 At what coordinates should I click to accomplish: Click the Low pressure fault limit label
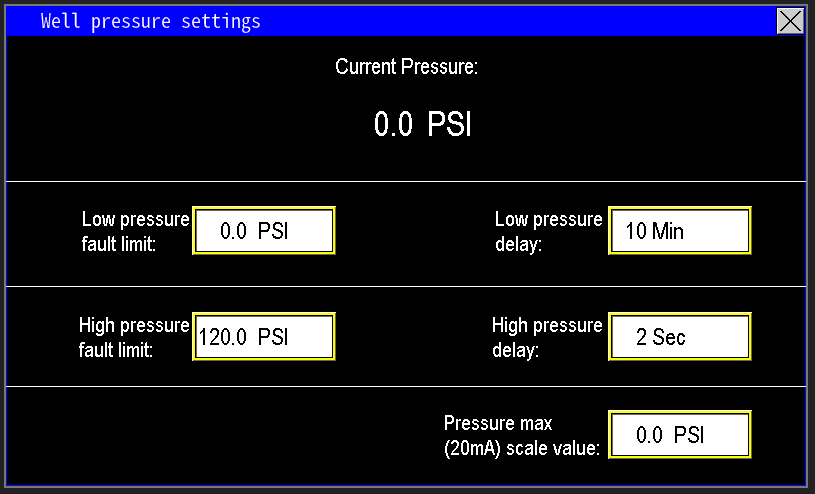135,231
